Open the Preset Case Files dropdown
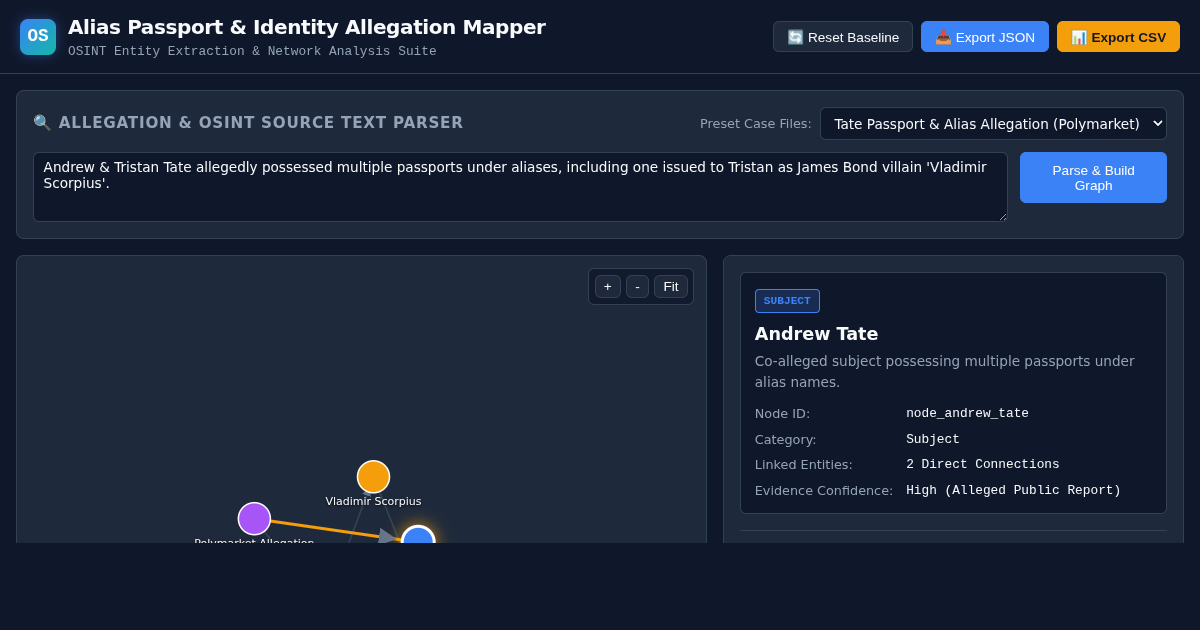 993,124
